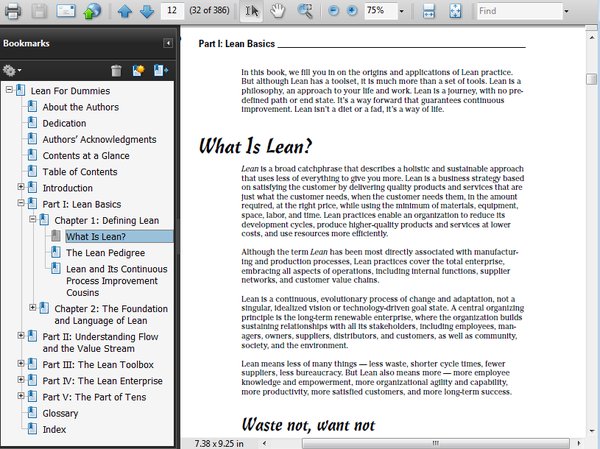The image size is (600, 449).
Task: Select the Marquee Zoom magnifier tool
Action: (x=305, y=11)
